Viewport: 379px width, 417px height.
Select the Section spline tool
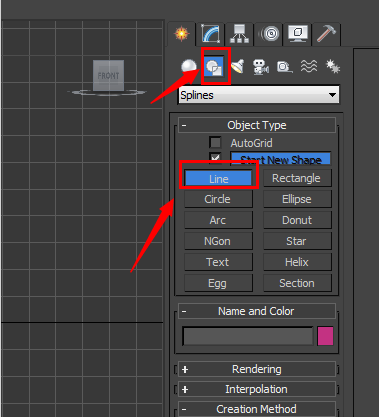coord(297,283)
